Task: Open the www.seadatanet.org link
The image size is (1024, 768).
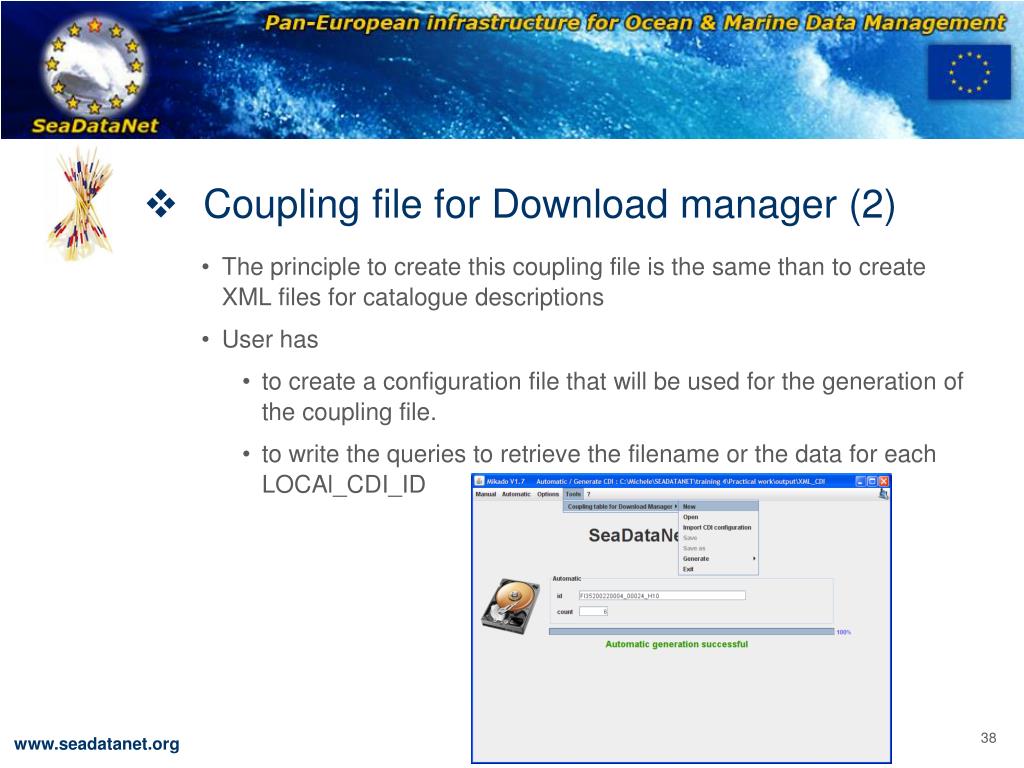Action: 97,744
